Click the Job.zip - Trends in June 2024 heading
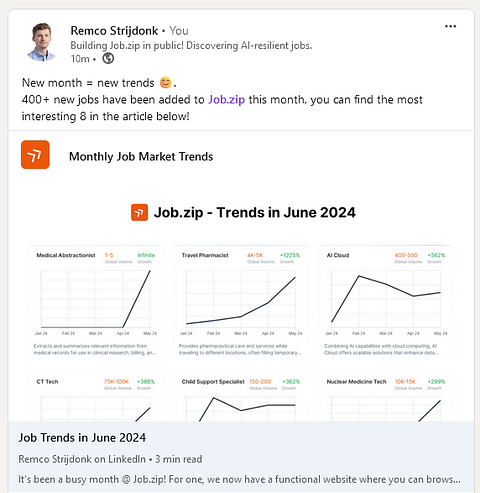Image resolution: width=480 pixels, height=493 pixels. [255, 213]
